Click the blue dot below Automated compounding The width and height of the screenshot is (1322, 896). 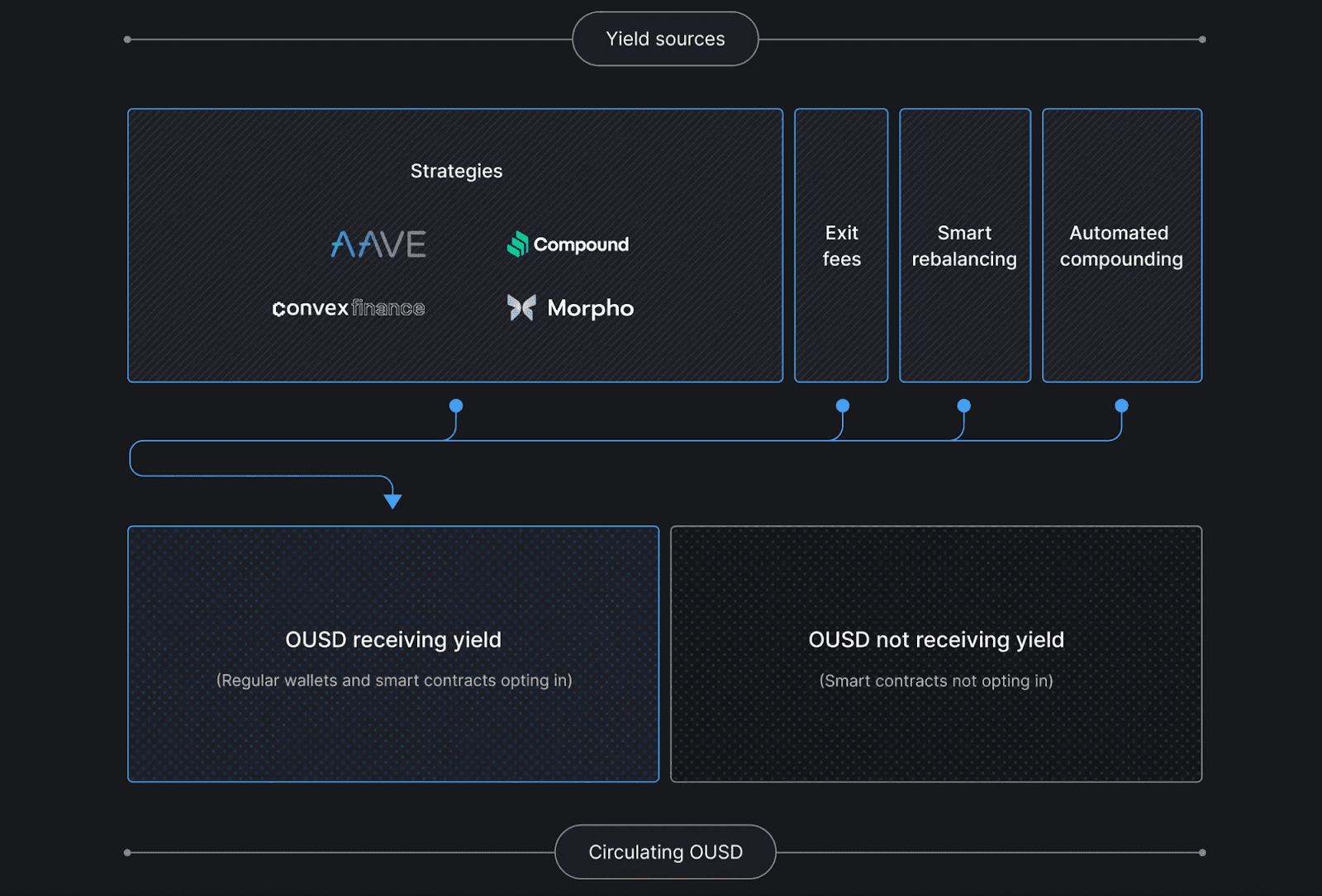point(1121,405)
